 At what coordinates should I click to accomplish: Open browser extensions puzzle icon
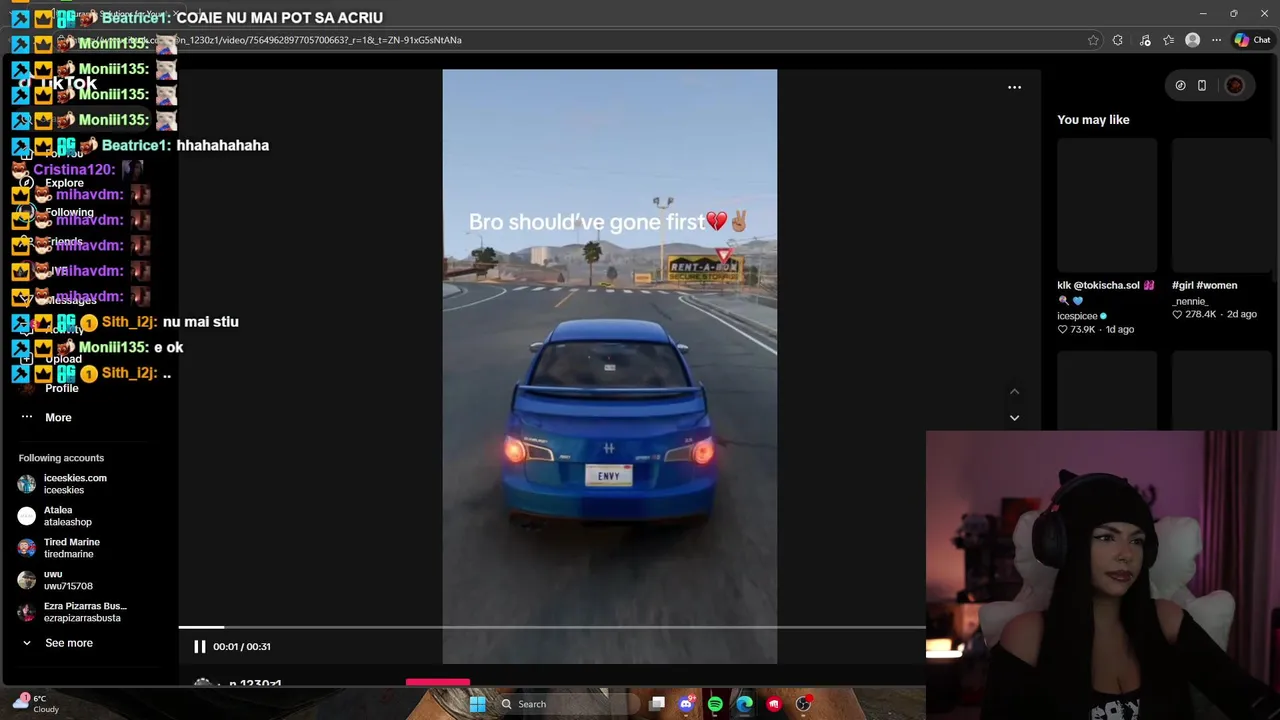pyautogui.click(x=1118, y=40)
